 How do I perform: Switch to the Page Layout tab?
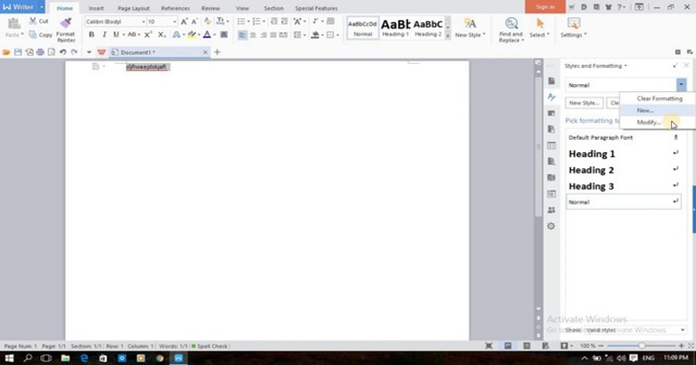coord(134,8)
